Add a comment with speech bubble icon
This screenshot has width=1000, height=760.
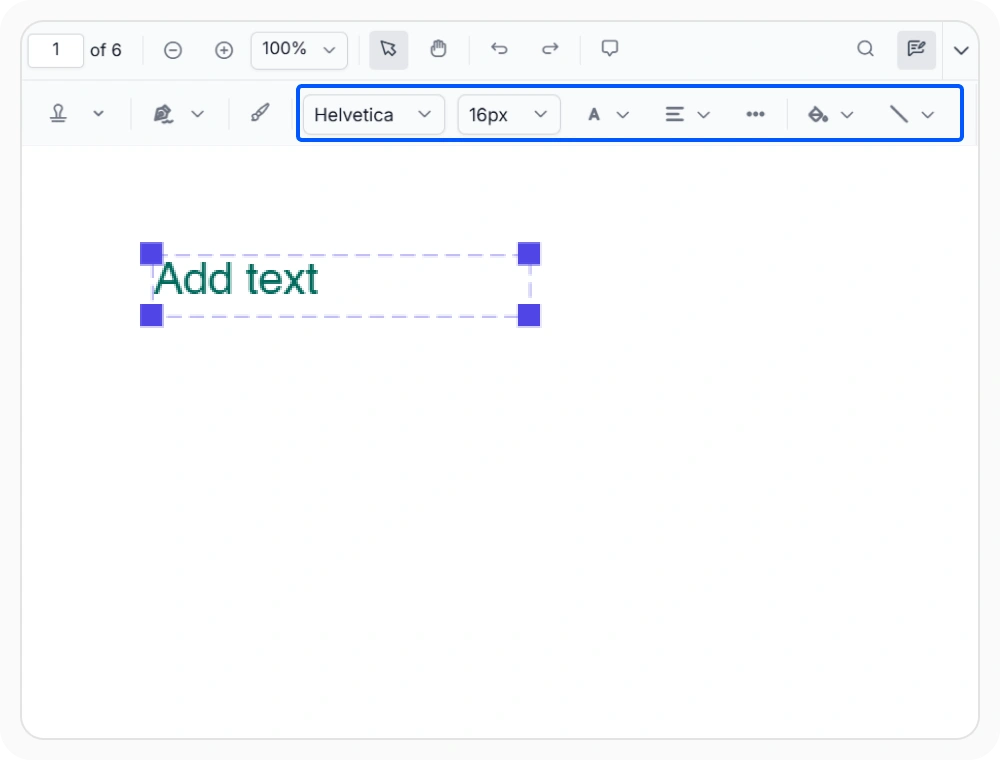tap(610, 48)
